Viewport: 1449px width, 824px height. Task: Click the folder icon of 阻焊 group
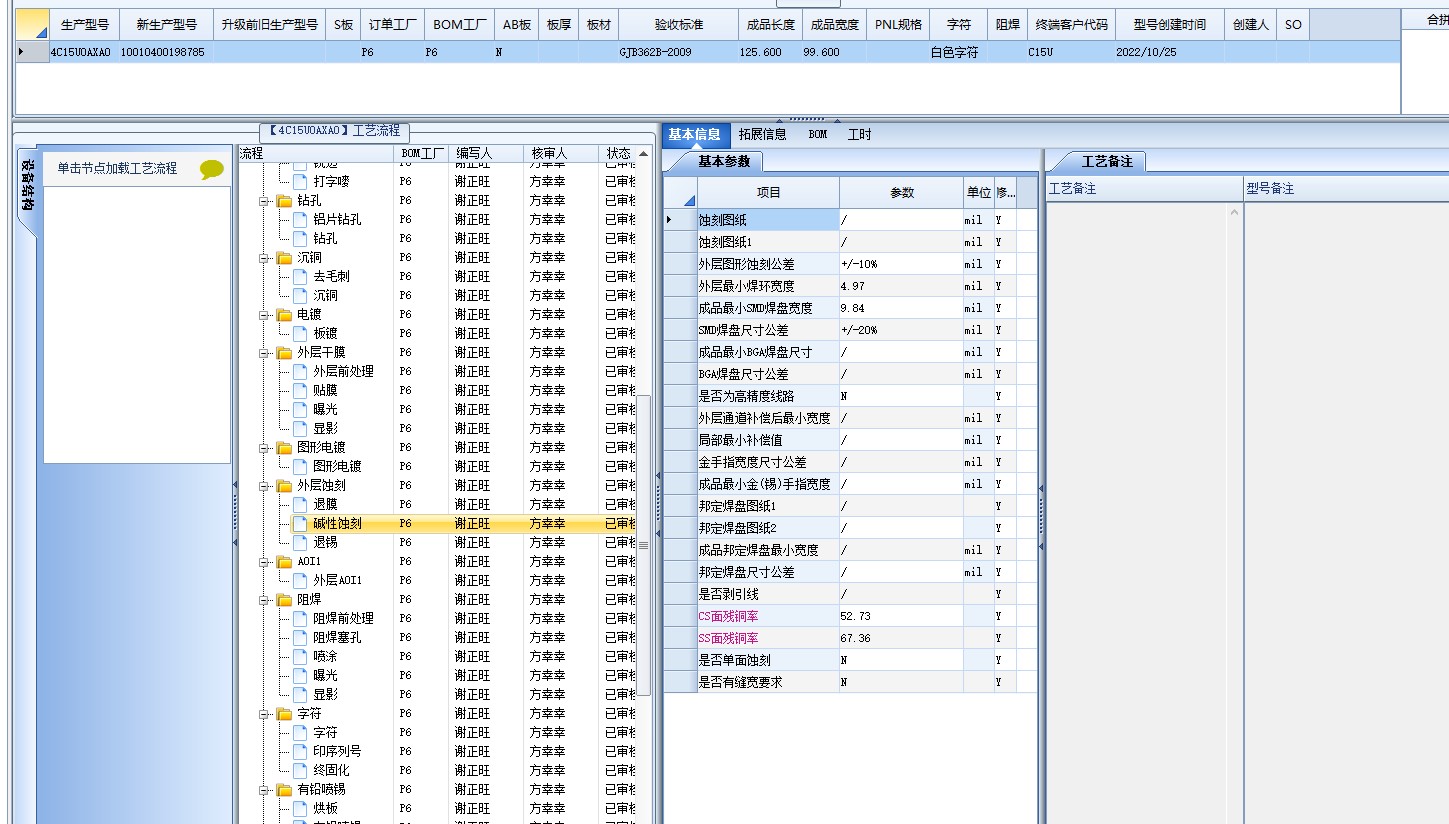click(x=284, y=599)
